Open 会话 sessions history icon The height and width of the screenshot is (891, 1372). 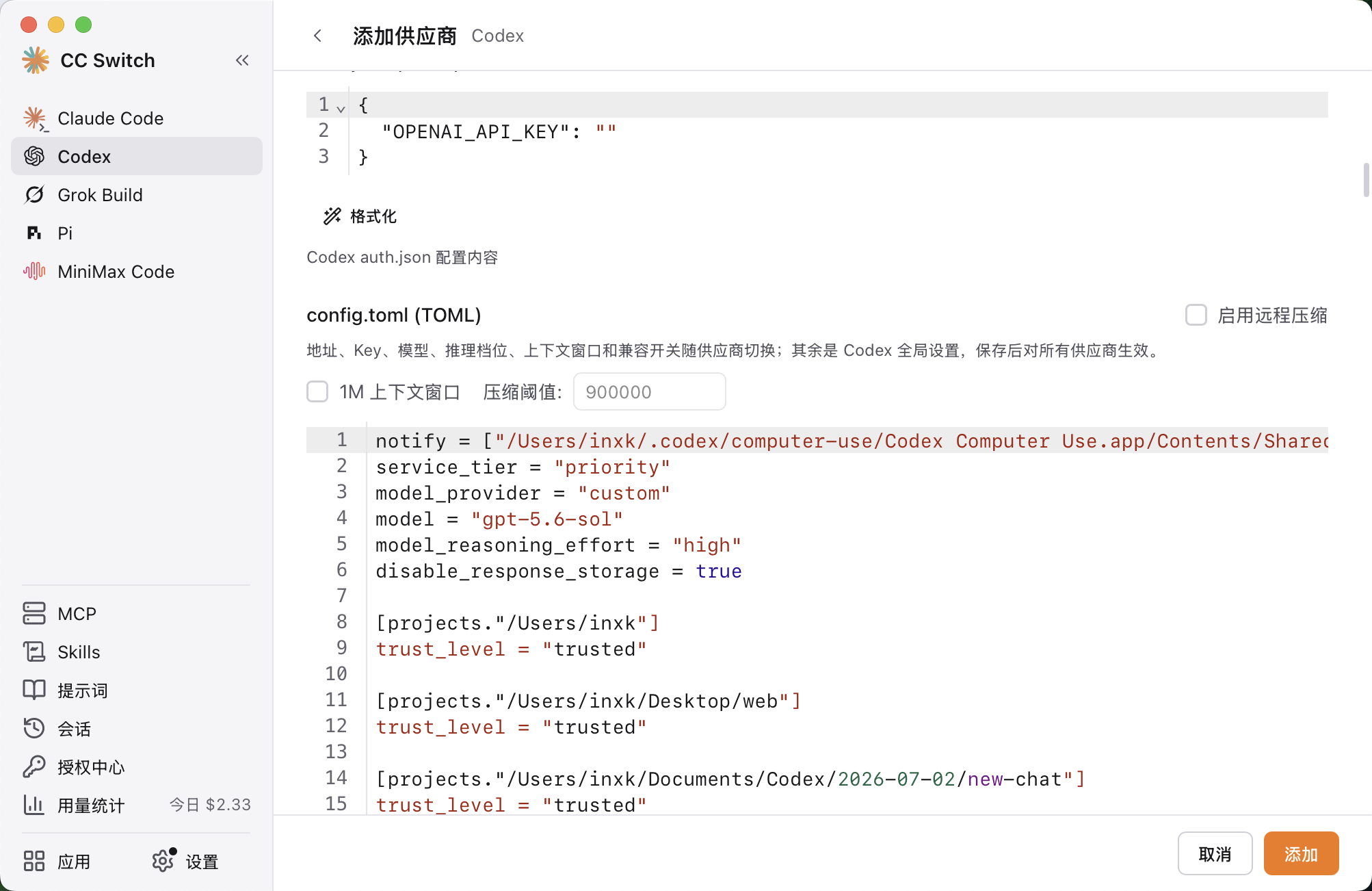(34, 728)
